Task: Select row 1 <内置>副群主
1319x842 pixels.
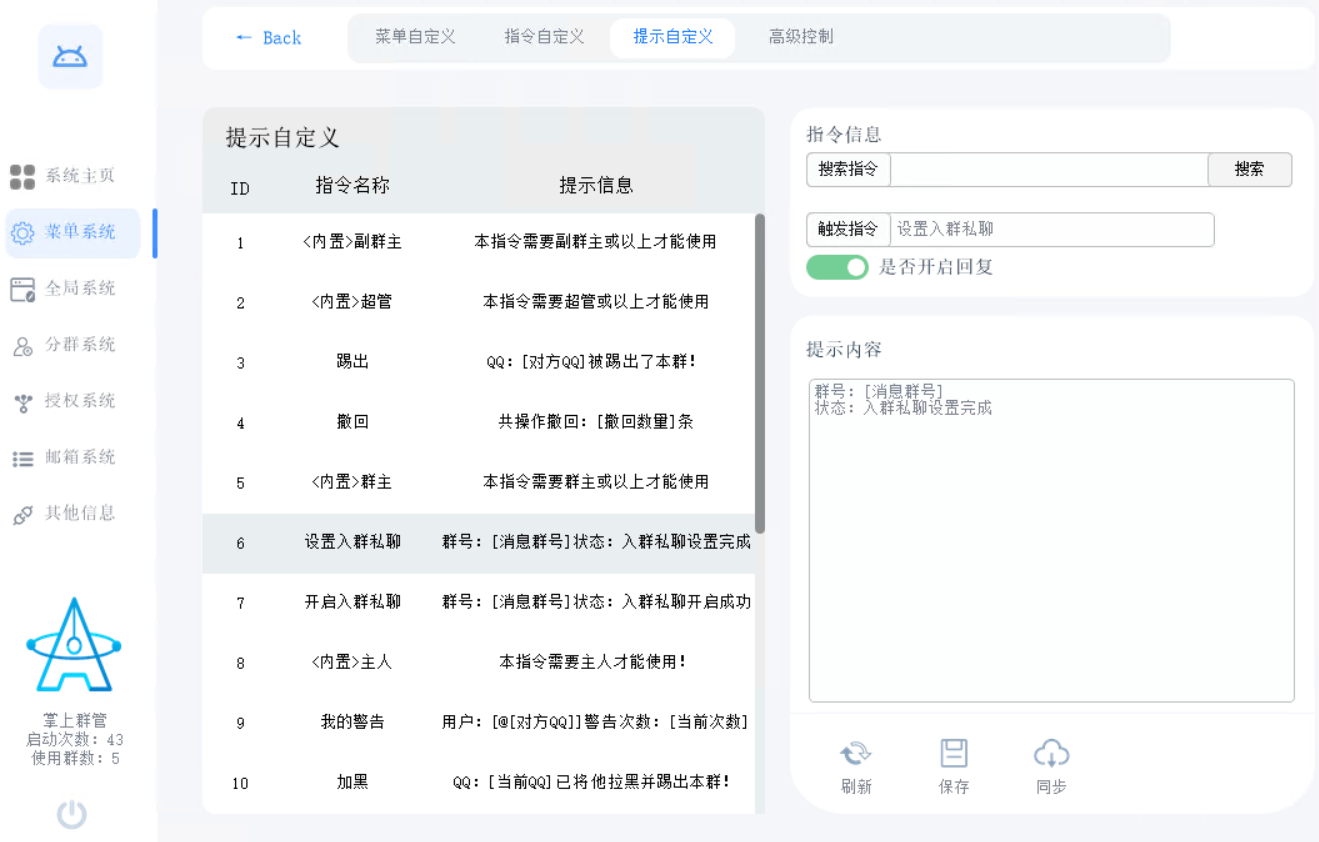Action: (478, 242)
